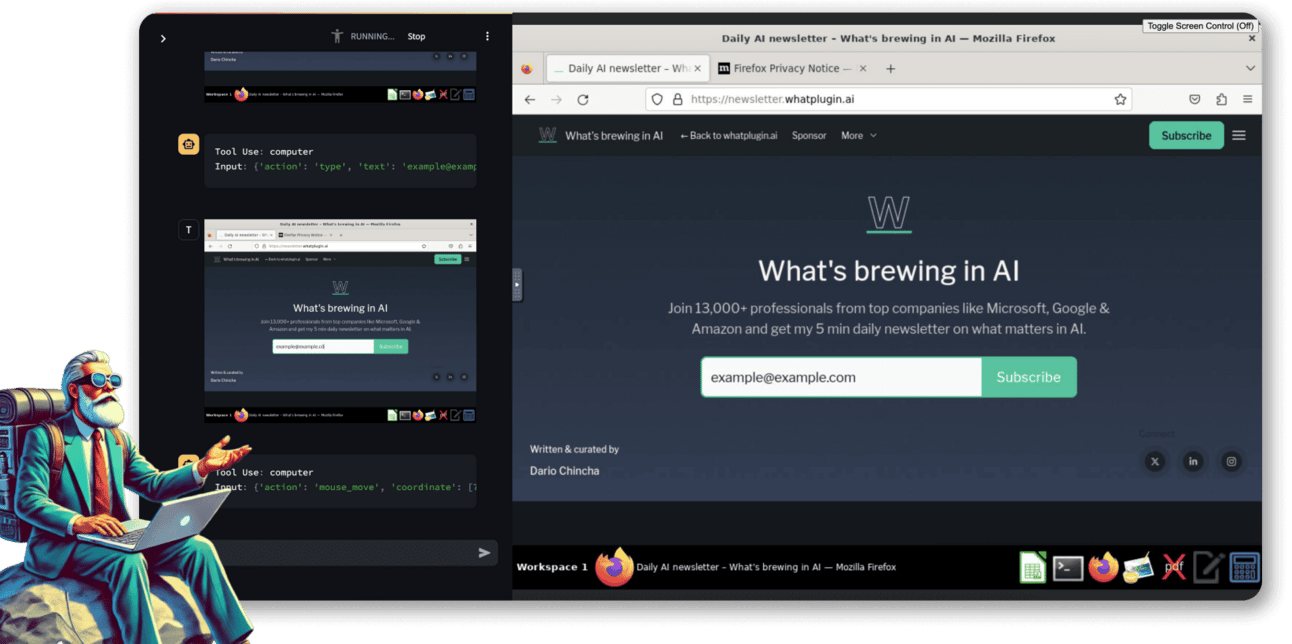Launch the spreadsheet app from taskbar
Screen dimensions: 1292x644
coord(1032,568)
